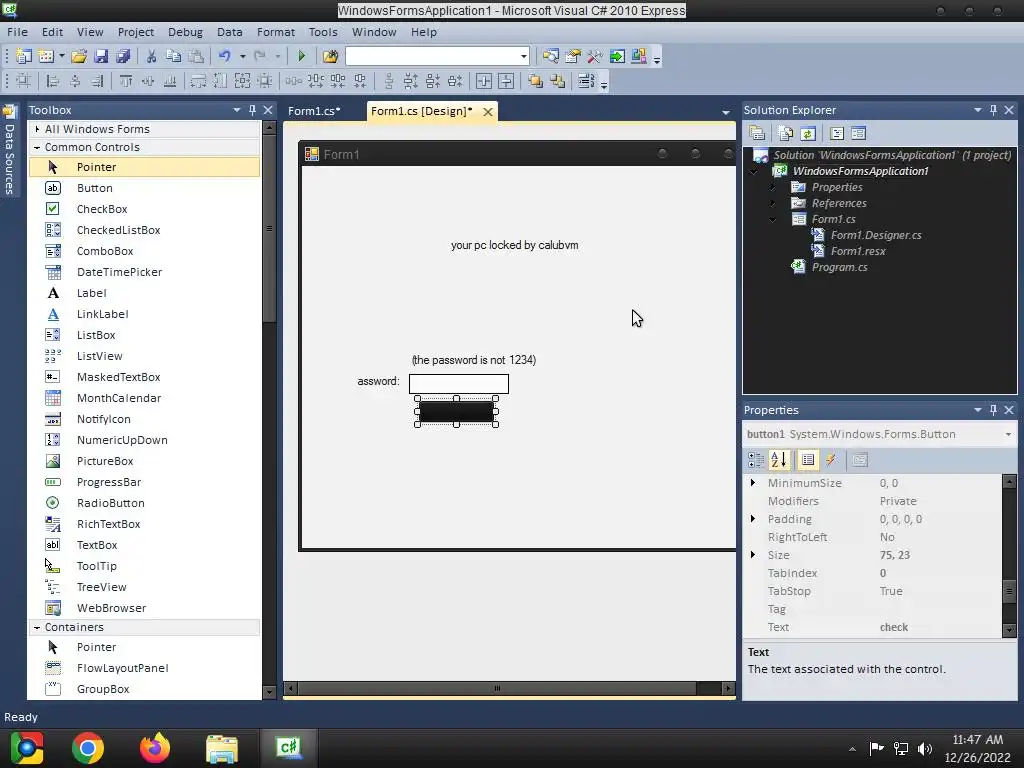Click the Make Same Size layout icon
The height and width of the screenshot is (768, 1024).
point(242,81)
